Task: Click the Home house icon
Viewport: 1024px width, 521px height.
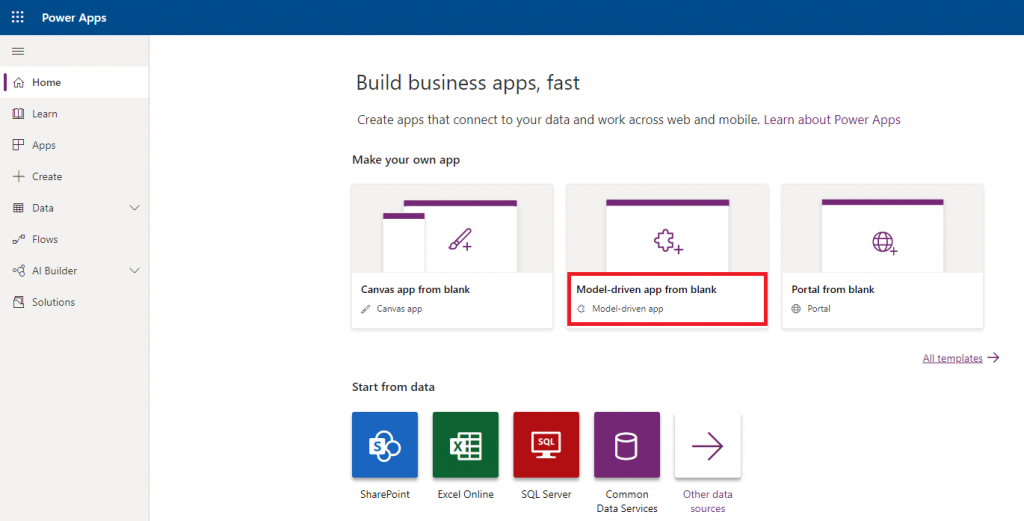Action: pos(18,82)
